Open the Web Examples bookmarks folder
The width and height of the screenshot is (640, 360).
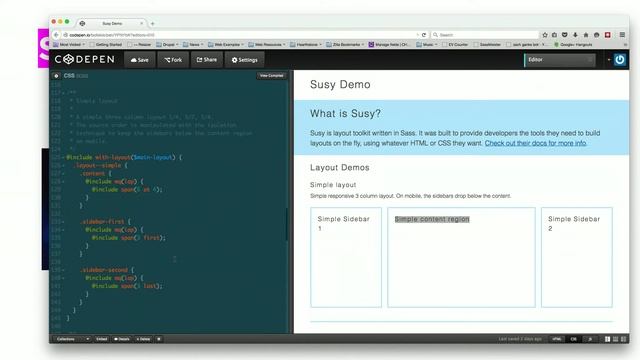[226, 44]
